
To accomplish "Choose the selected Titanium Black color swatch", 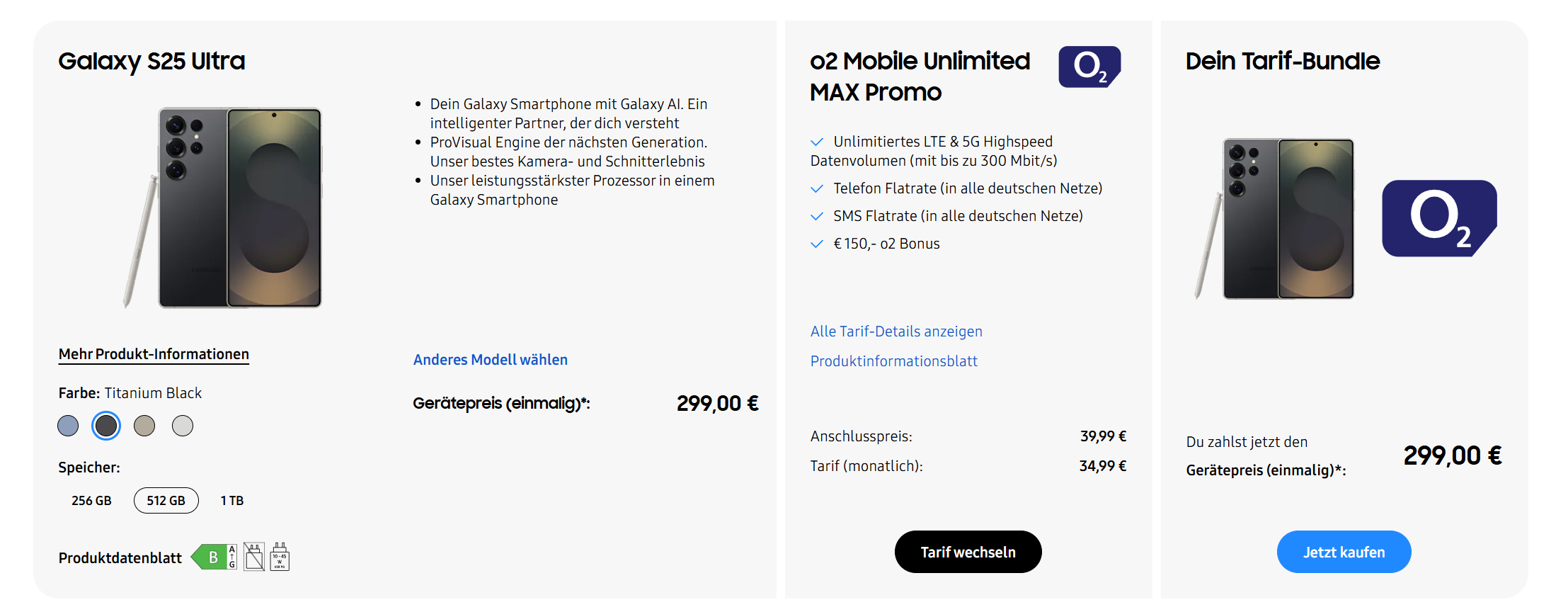I will (106, 426).
